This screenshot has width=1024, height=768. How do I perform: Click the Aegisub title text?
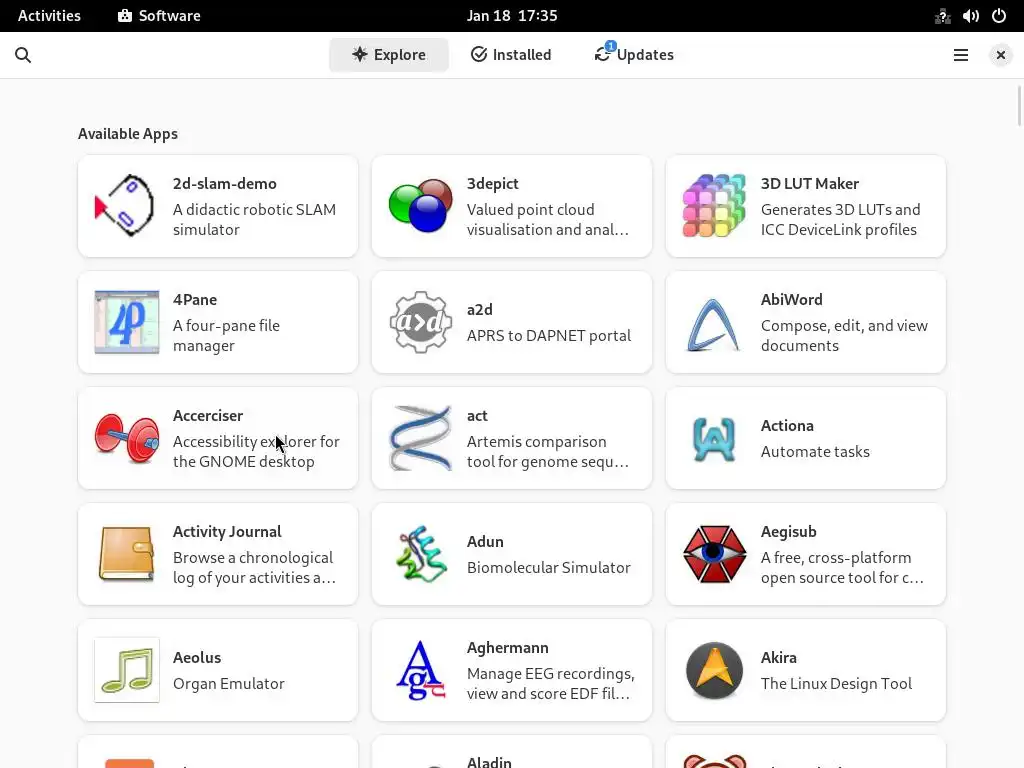pyautogui.click(x=788, y=532)
